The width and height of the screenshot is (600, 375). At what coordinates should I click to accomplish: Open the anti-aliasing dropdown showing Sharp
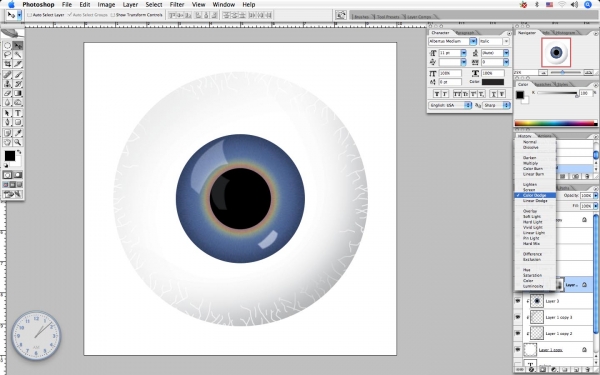click(496, 105)
